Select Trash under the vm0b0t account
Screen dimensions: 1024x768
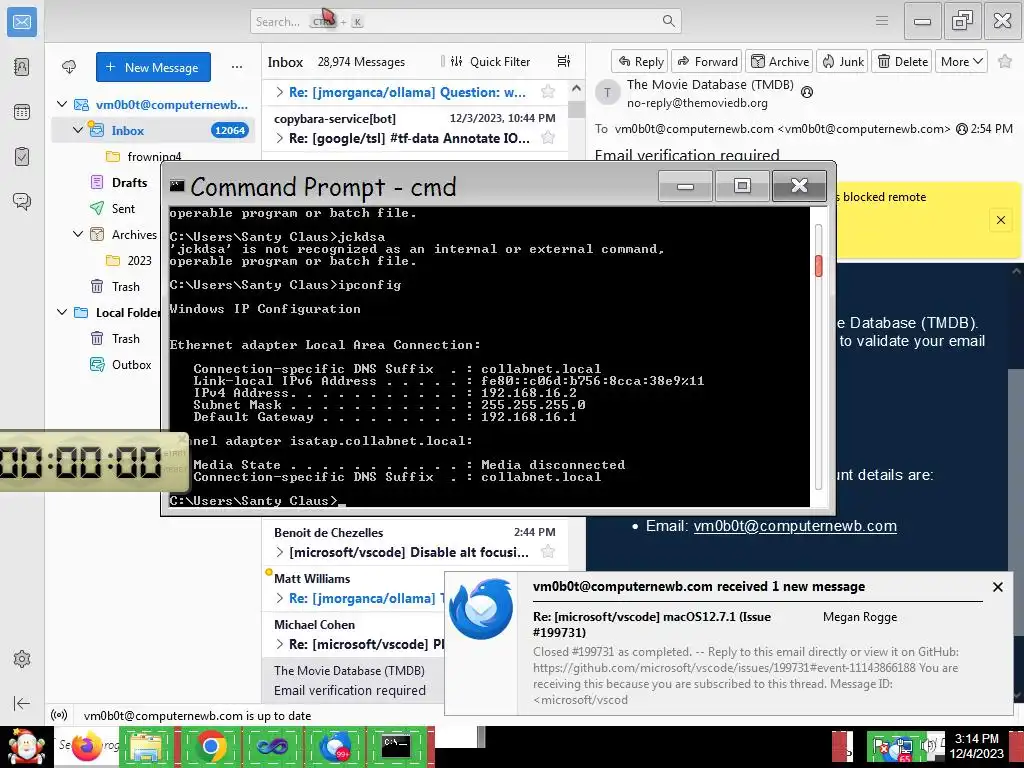point(125,286)
